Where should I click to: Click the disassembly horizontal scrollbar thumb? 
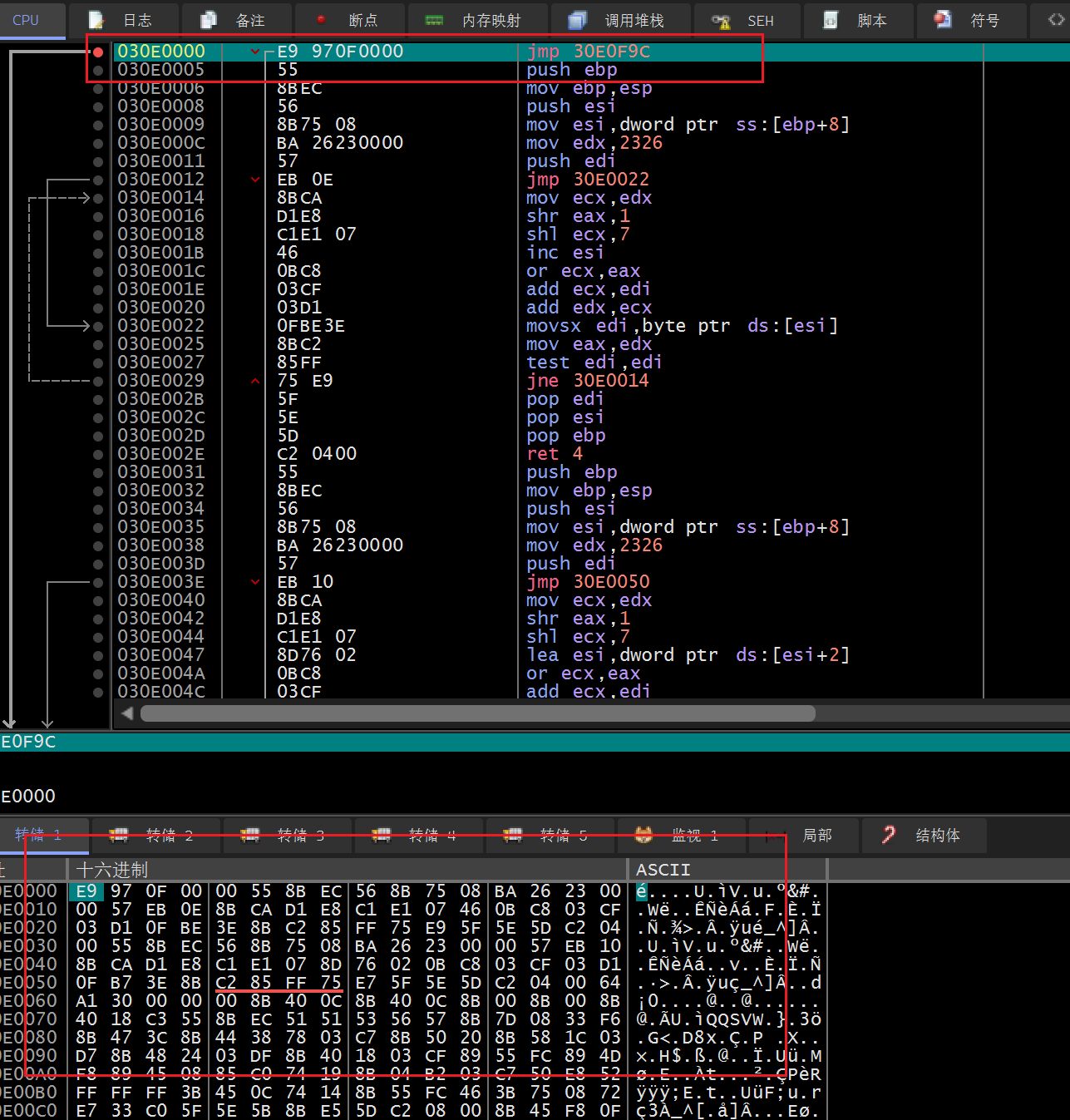pyautogui.click(x=477, y=713)
